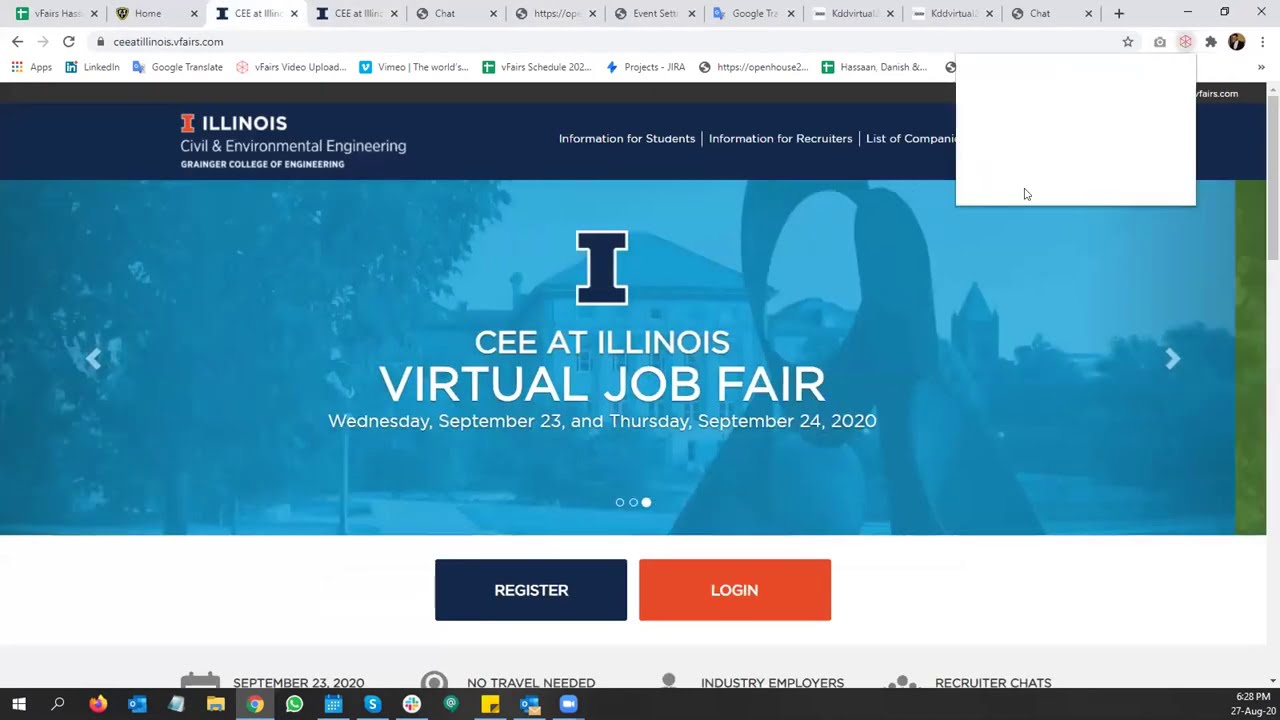Close the Event Settings tab
Screen dimensions: 1280x720
691,13
